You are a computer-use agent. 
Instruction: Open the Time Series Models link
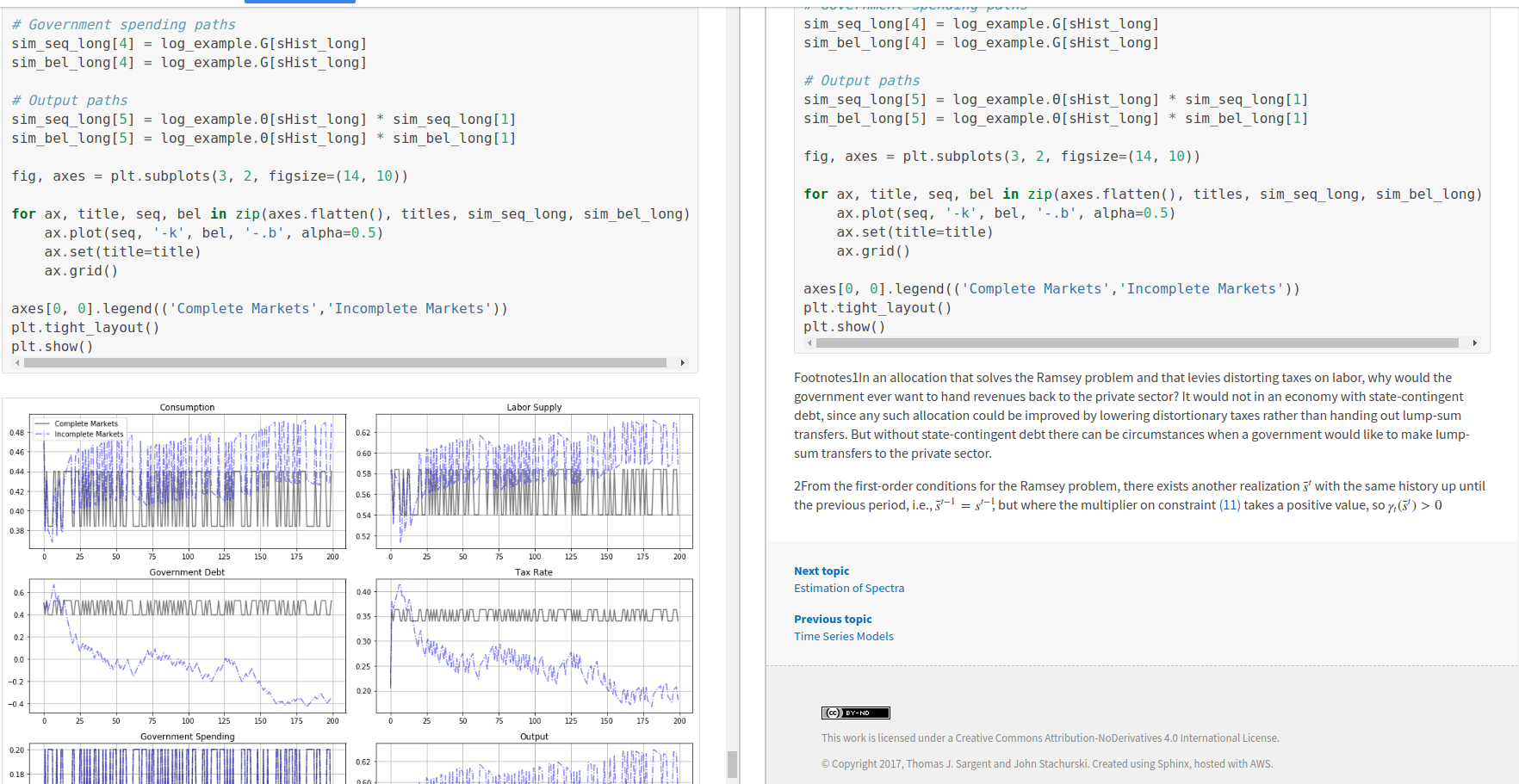tap(844, 637)
